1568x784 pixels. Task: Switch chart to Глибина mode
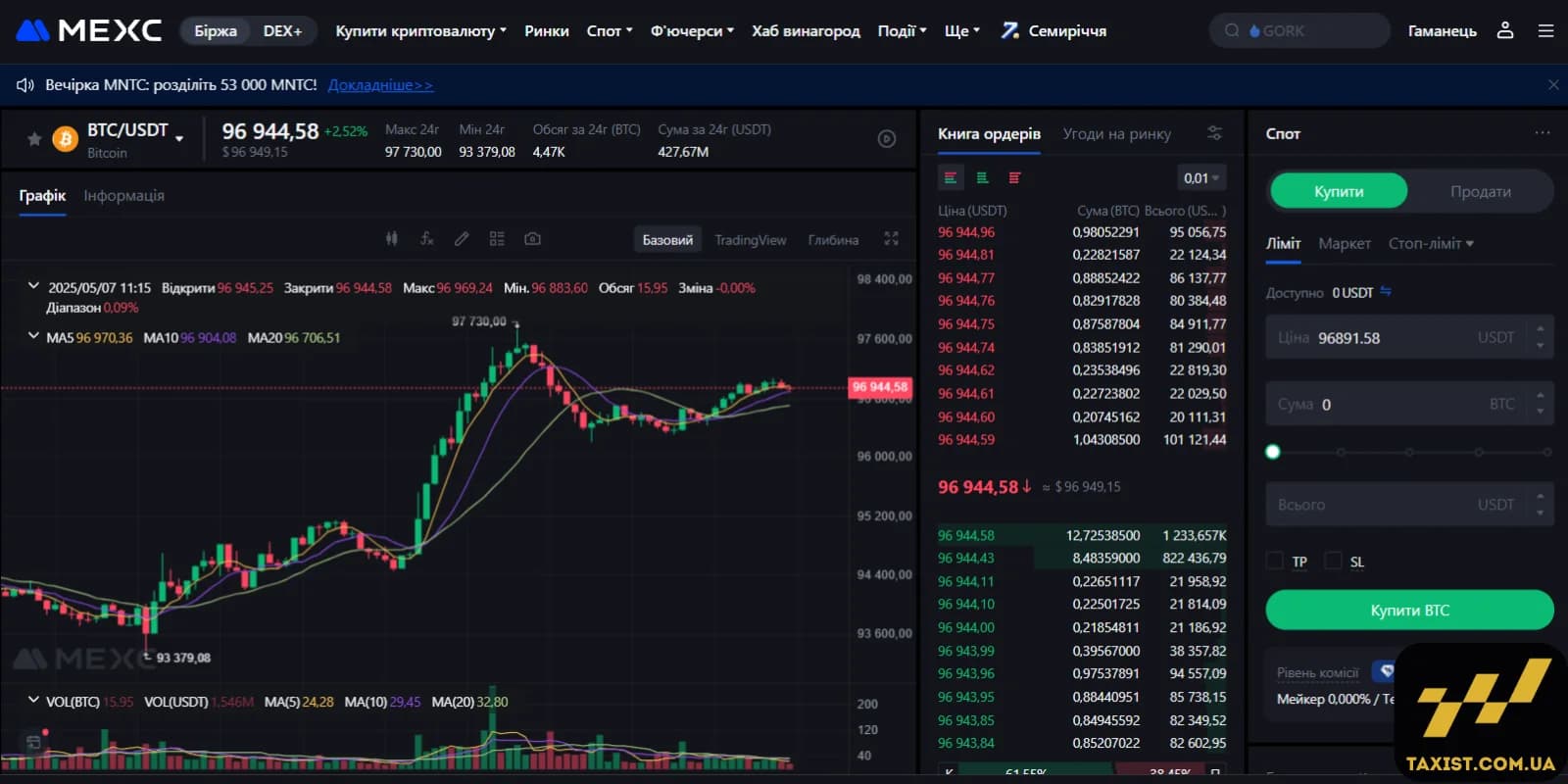coord(833,239)
